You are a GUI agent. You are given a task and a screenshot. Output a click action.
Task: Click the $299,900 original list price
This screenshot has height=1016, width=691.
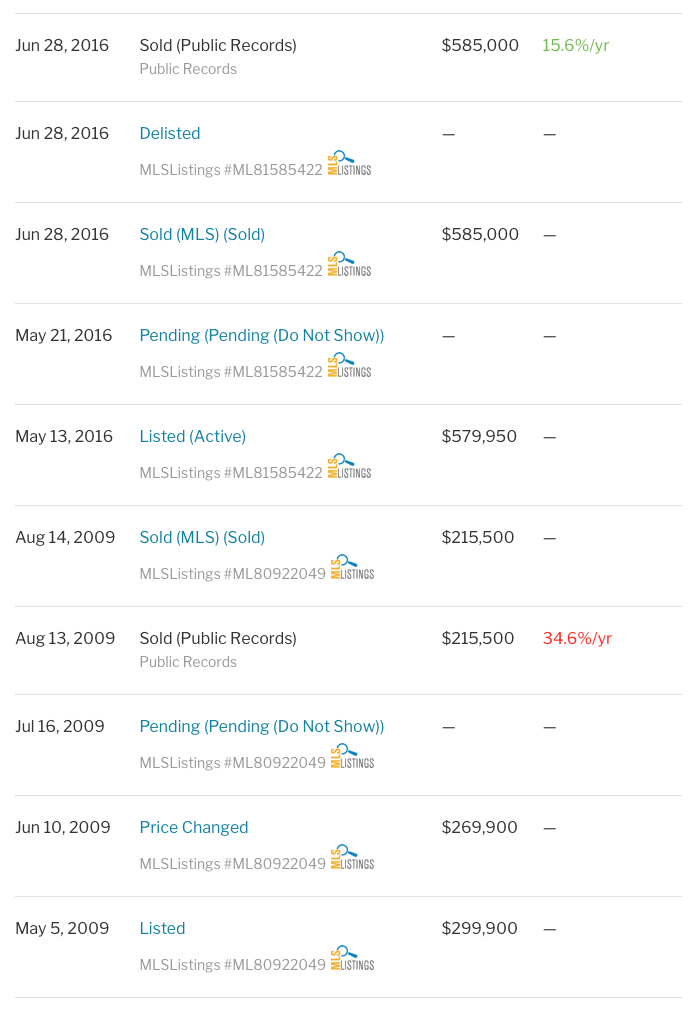[480, 929]
